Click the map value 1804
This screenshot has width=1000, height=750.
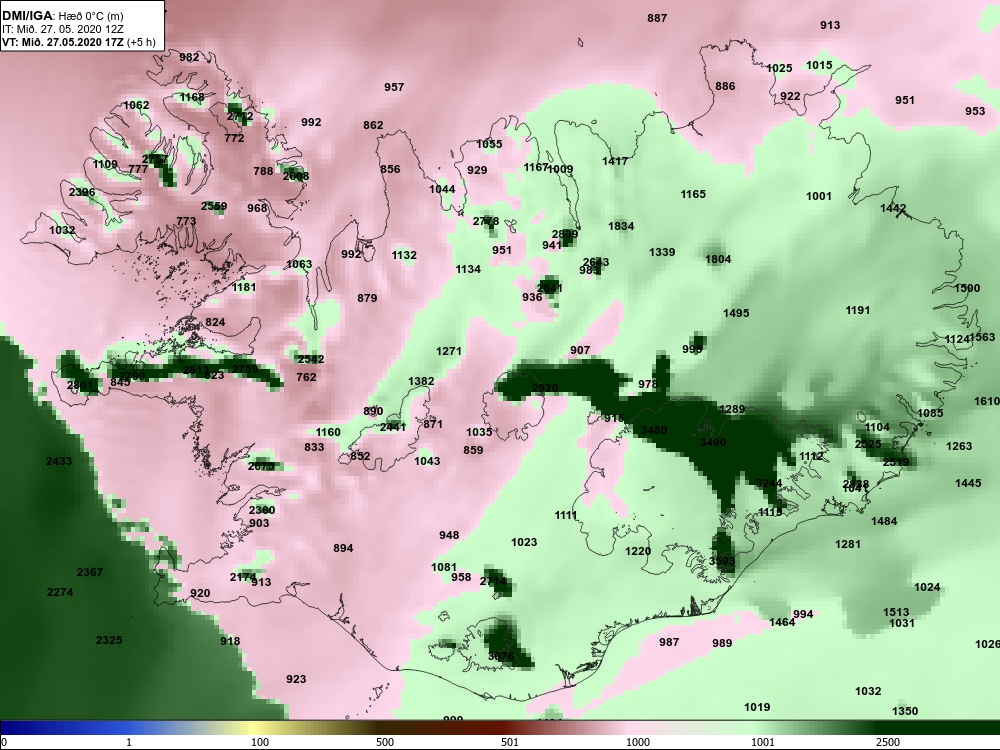tap(718, 259)
